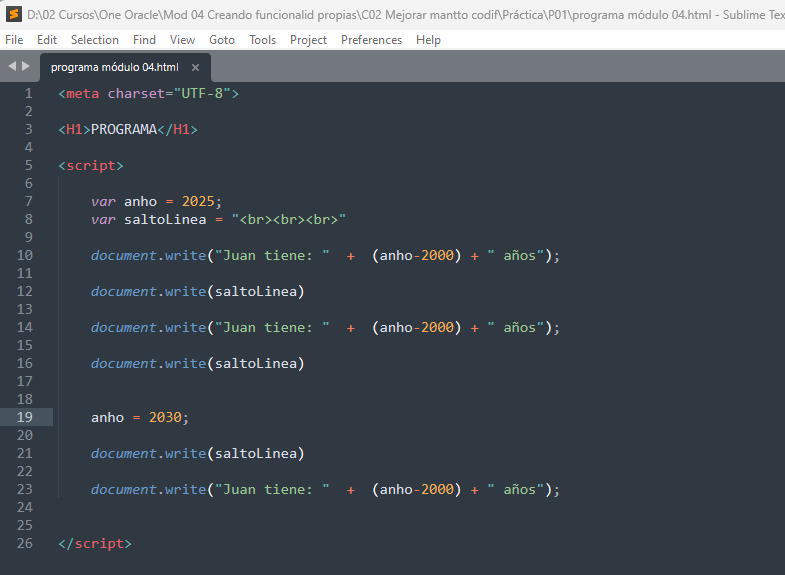Click line number 26 in the gutter

pyautogui.click(x=25, y=543)
